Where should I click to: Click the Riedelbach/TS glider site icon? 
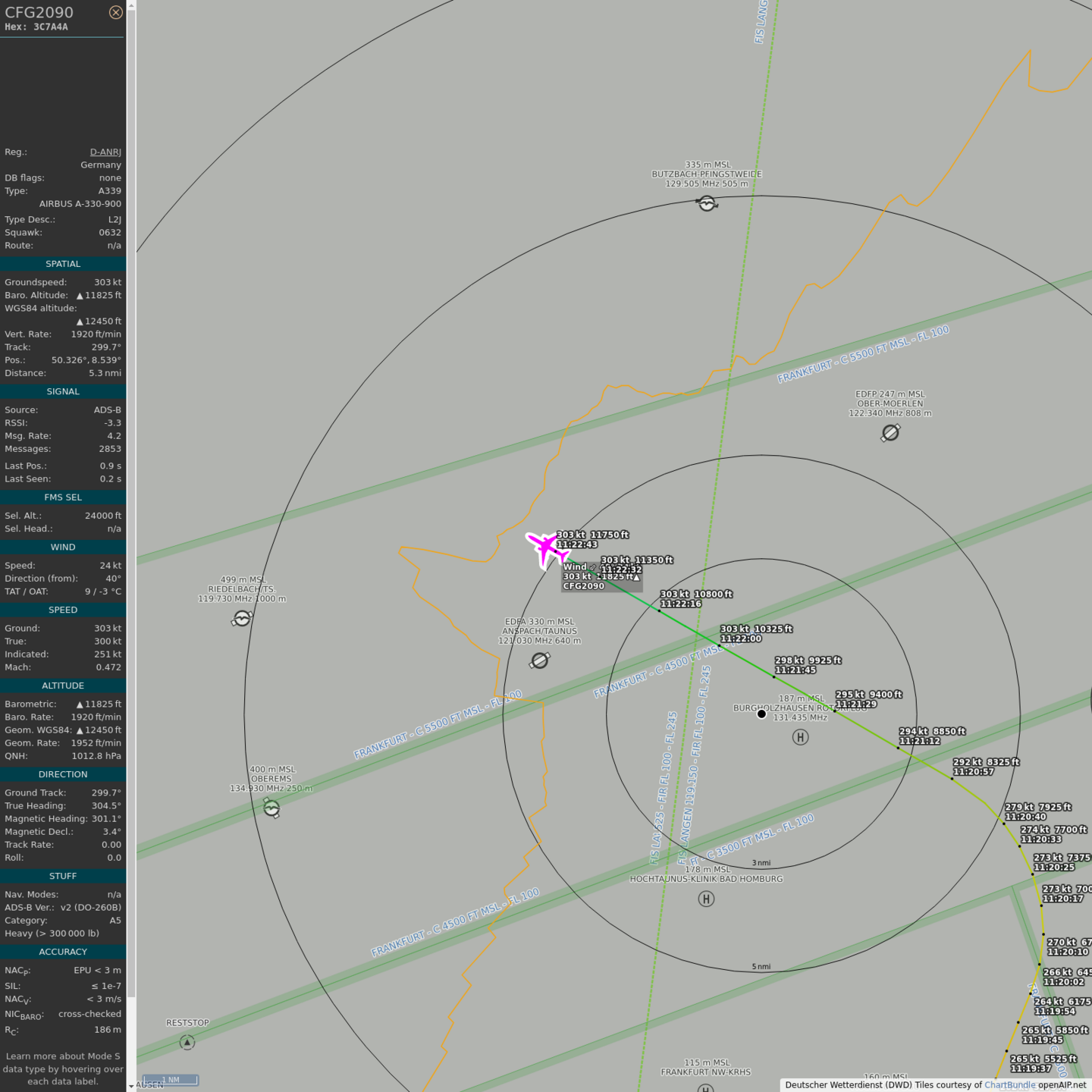242,620
